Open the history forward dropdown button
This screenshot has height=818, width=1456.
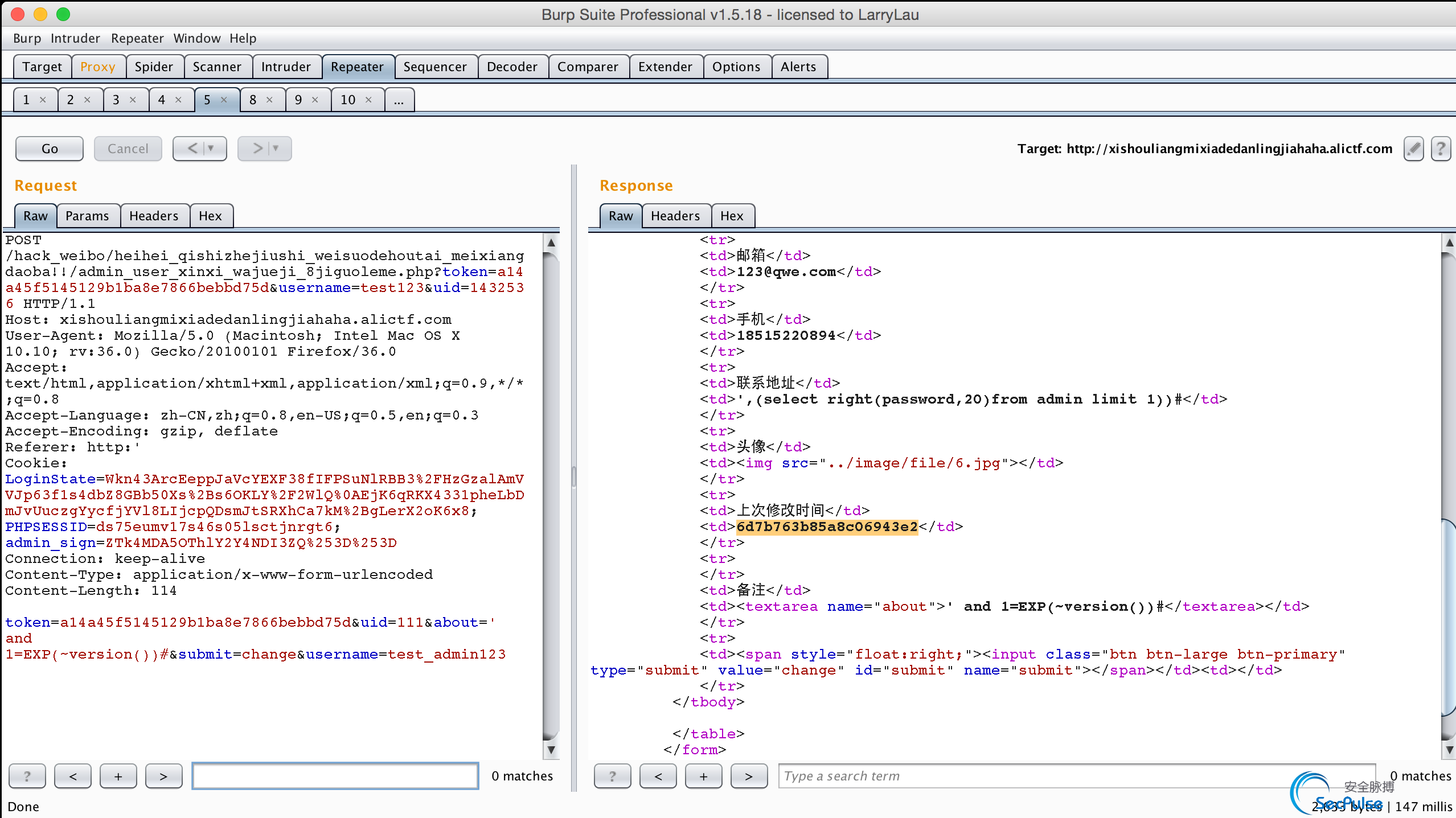[x=265, y=149]
